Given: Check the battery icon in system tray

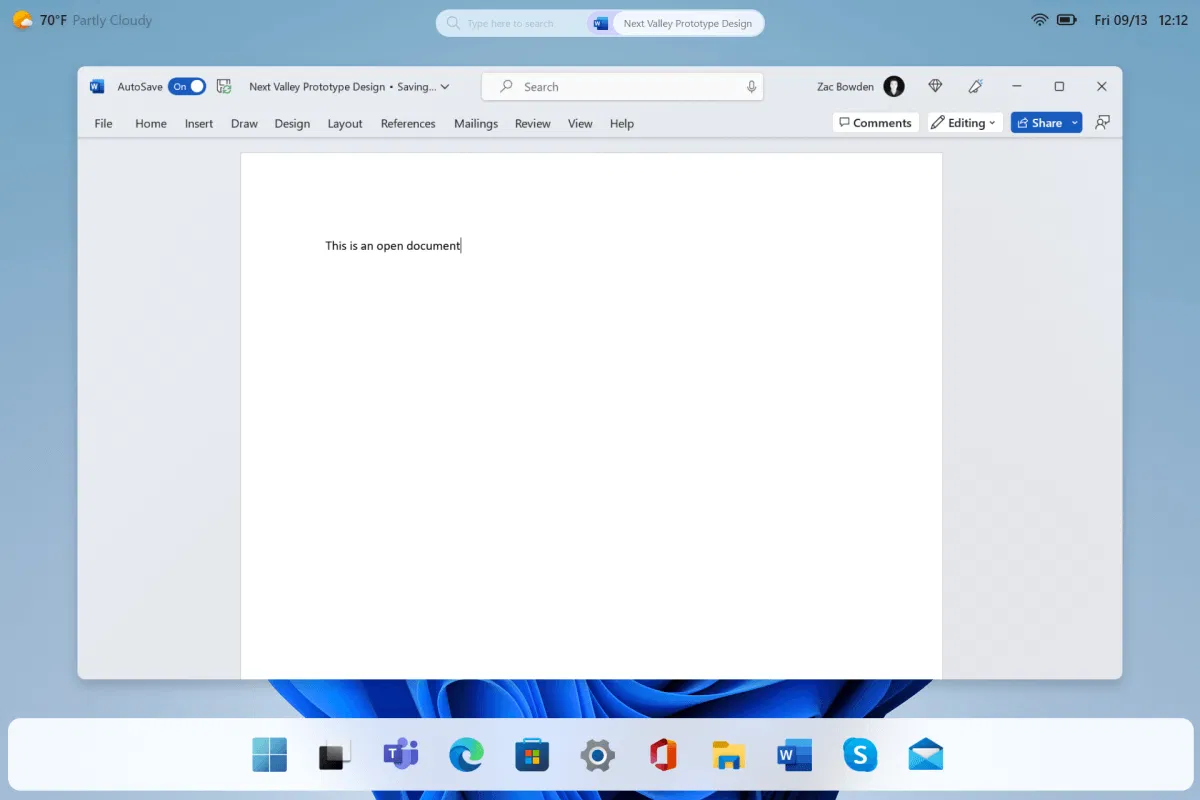Looking at the screenshot, I should (1067, 20).
